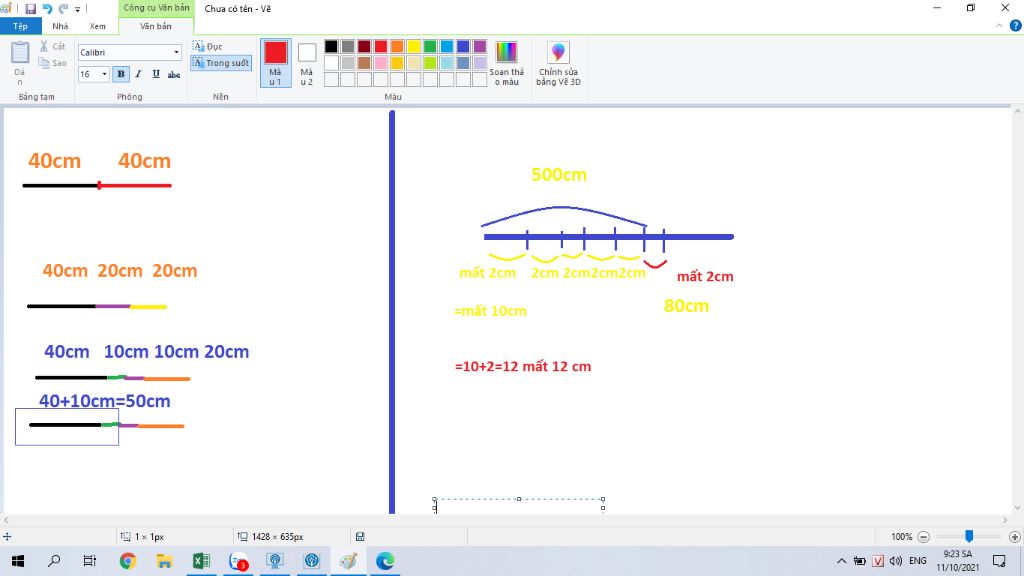Pick the pink color swatch
1024x576 pixels.
click(x=381, y=63)
